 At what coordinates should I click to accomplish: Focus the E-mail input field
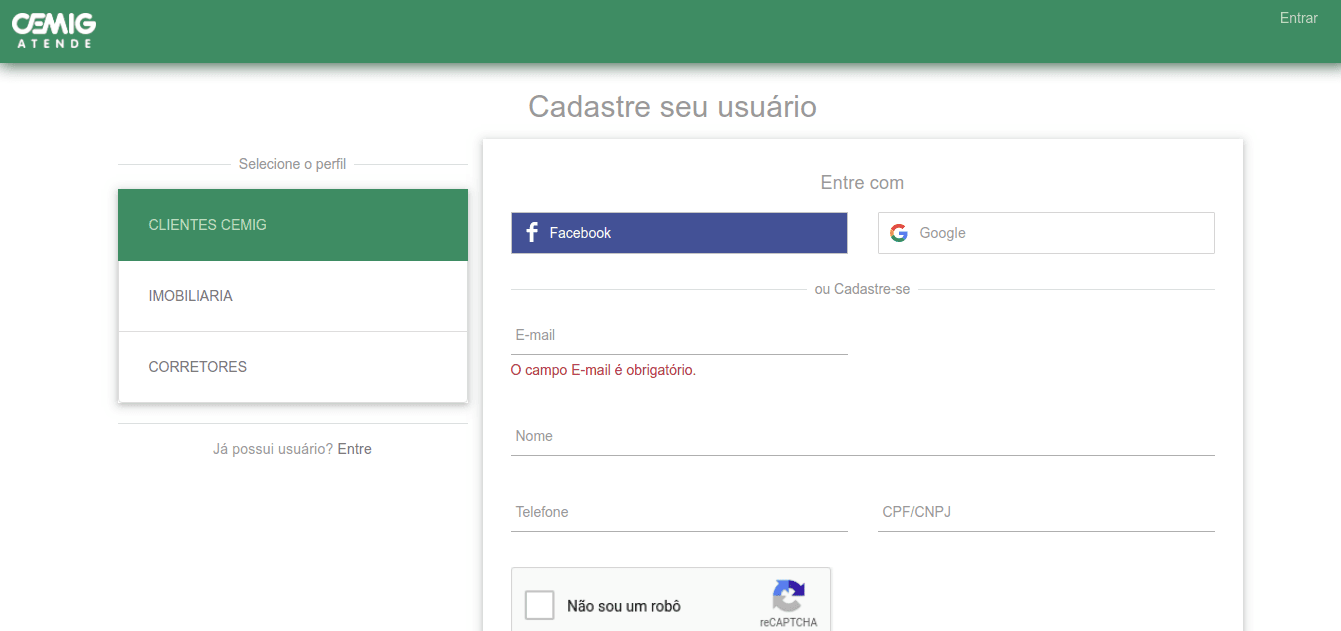click(679, 335)
